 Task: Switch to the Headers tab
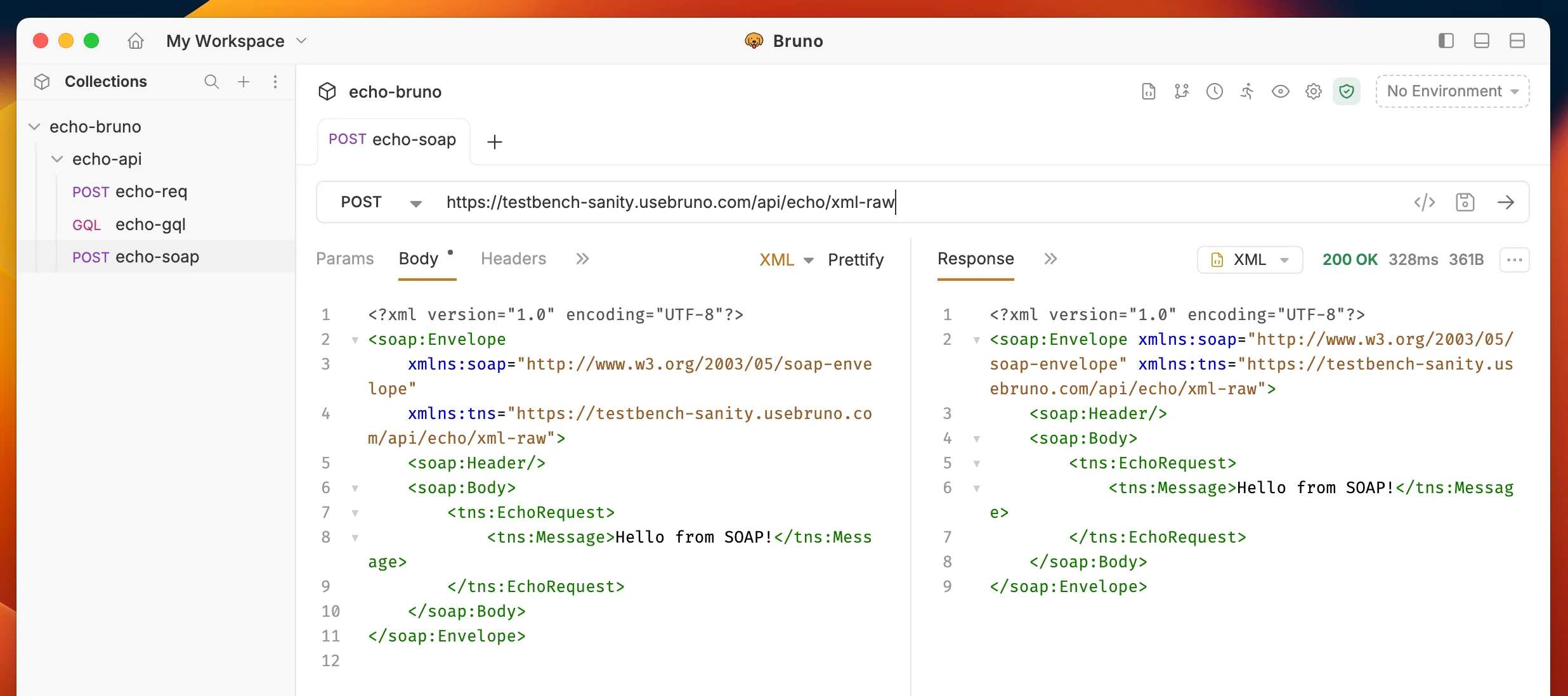[x=513, y=259]
